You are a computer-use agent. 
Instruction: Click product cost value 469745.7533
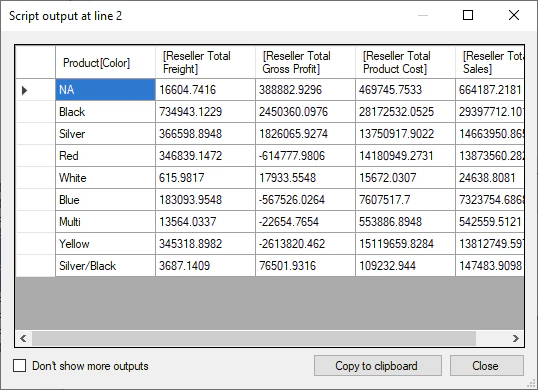click(405, 90)
